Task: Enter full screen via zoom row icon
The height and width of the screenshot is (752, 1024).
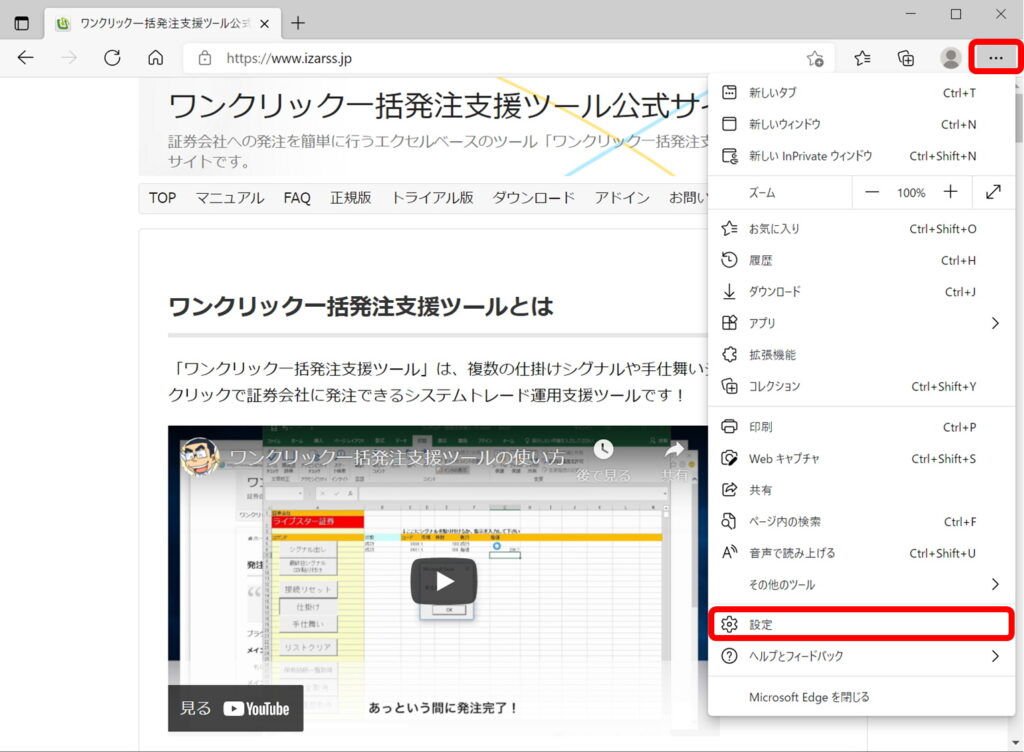Action: point(993,192)
